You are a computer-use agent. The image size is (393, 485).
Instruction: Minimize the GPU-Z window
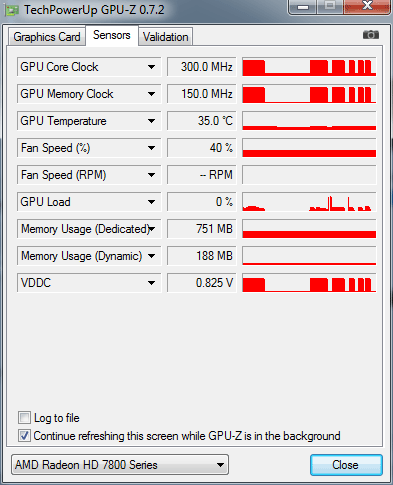click(x=303, y=7)
